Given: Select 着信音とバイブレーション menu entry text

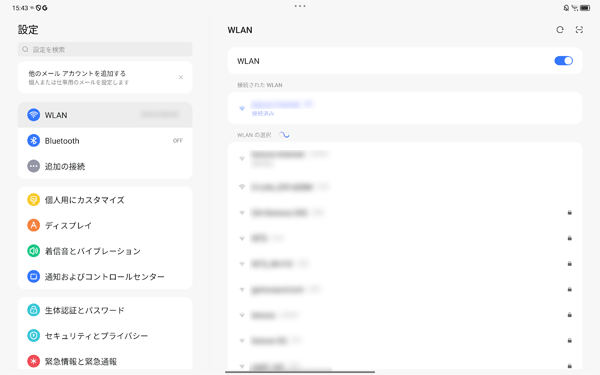Looking at the screenshot, I should (93, 251).
